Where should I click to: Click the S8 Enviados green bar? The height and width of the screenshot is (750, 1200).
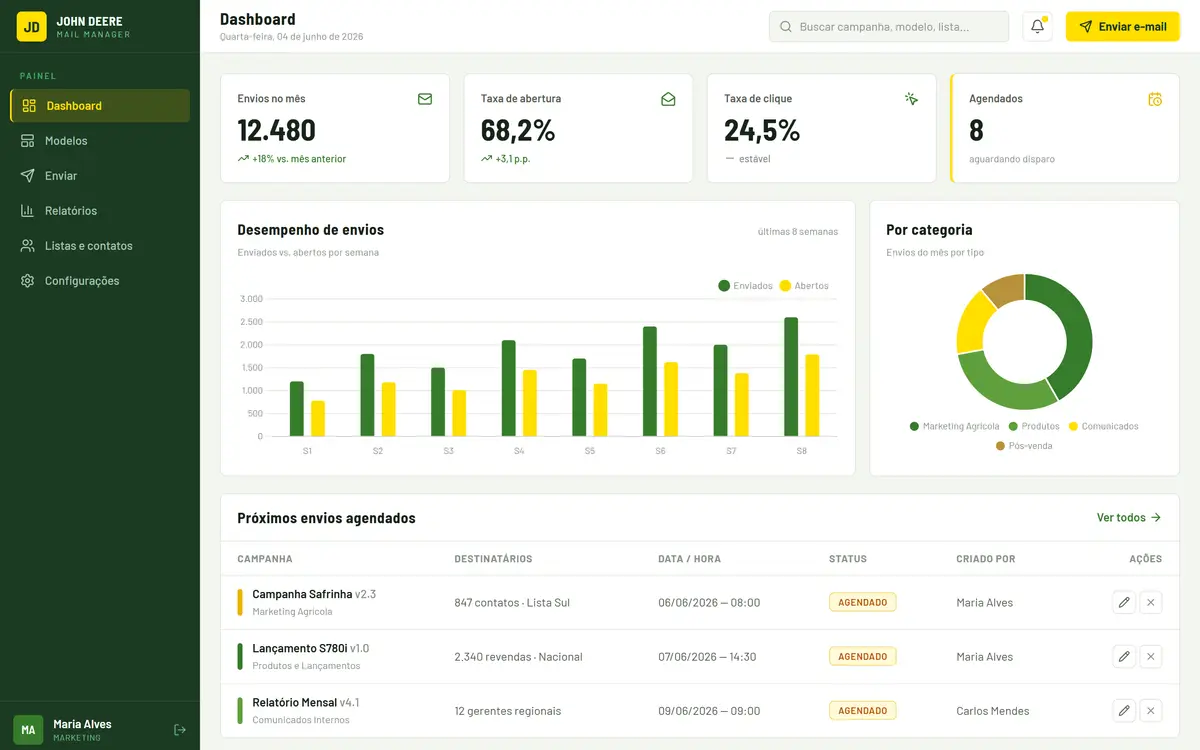click(791, 377)
